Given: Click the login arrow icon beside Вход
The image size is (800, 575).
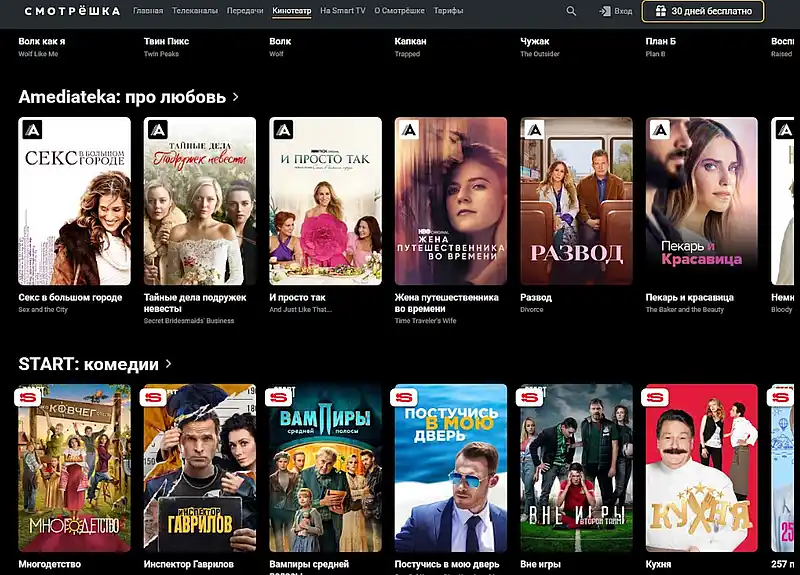Looking at the screenshot, I should click(x=605, y=11).
